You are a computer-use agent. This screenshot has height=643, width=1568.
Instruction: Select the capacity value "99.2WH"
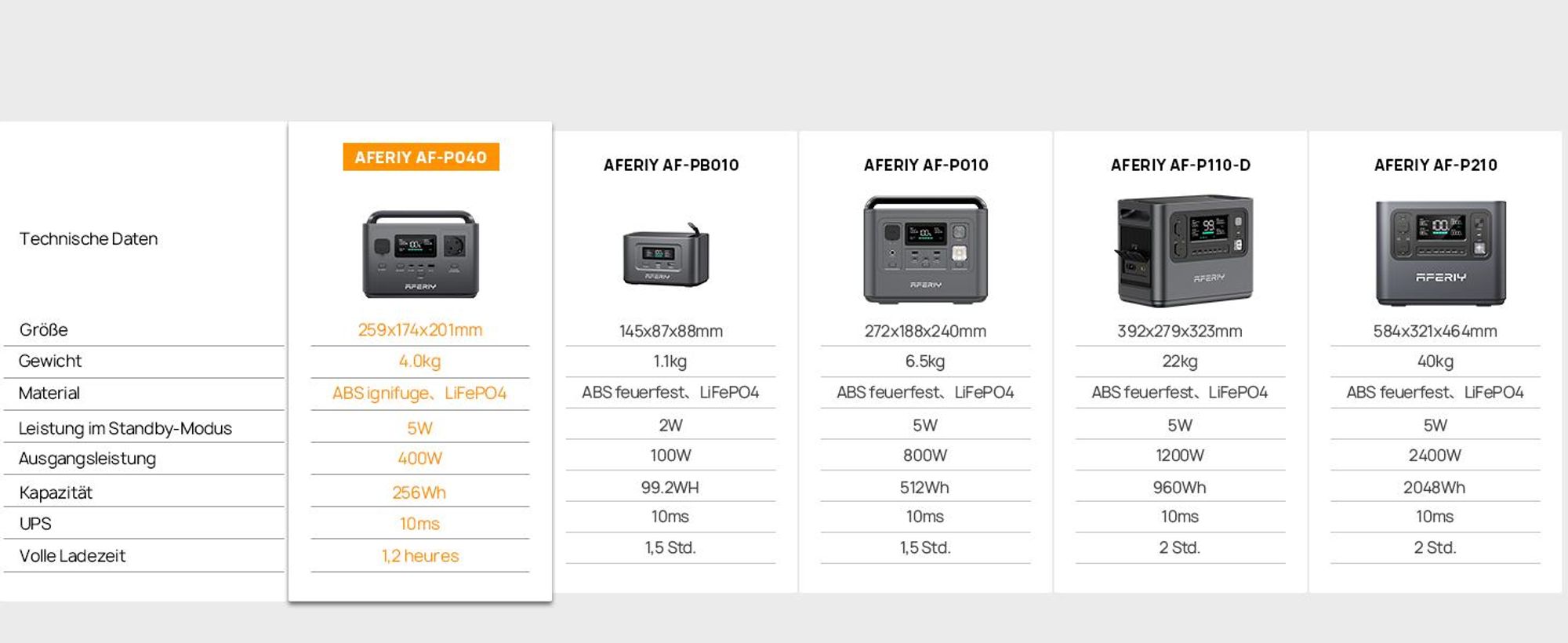click(670, 487)
